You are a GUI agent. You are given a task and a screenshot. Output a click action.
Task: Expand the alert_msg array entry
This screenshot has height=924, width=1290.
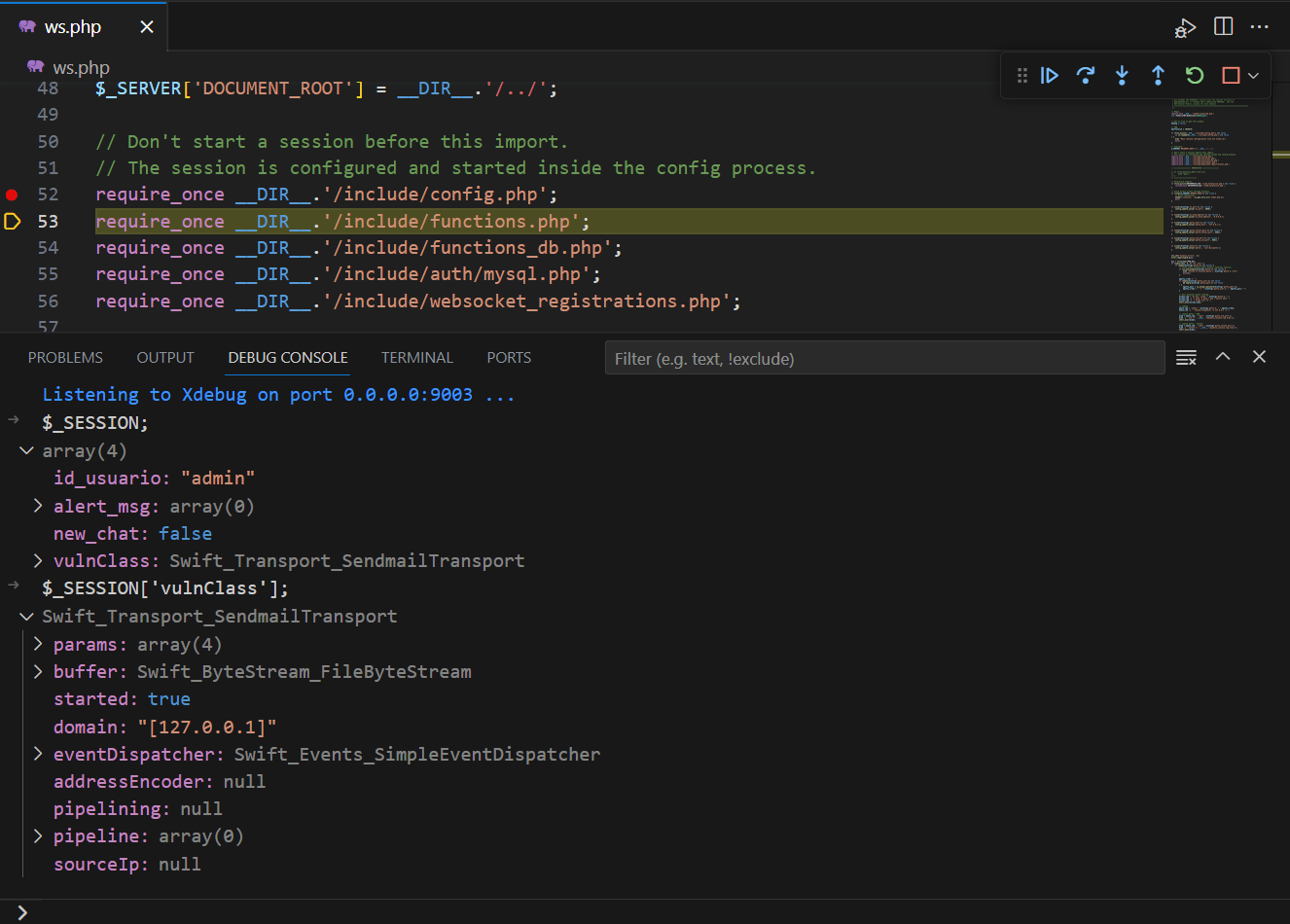pyautogui.click(x=38, y=506)
